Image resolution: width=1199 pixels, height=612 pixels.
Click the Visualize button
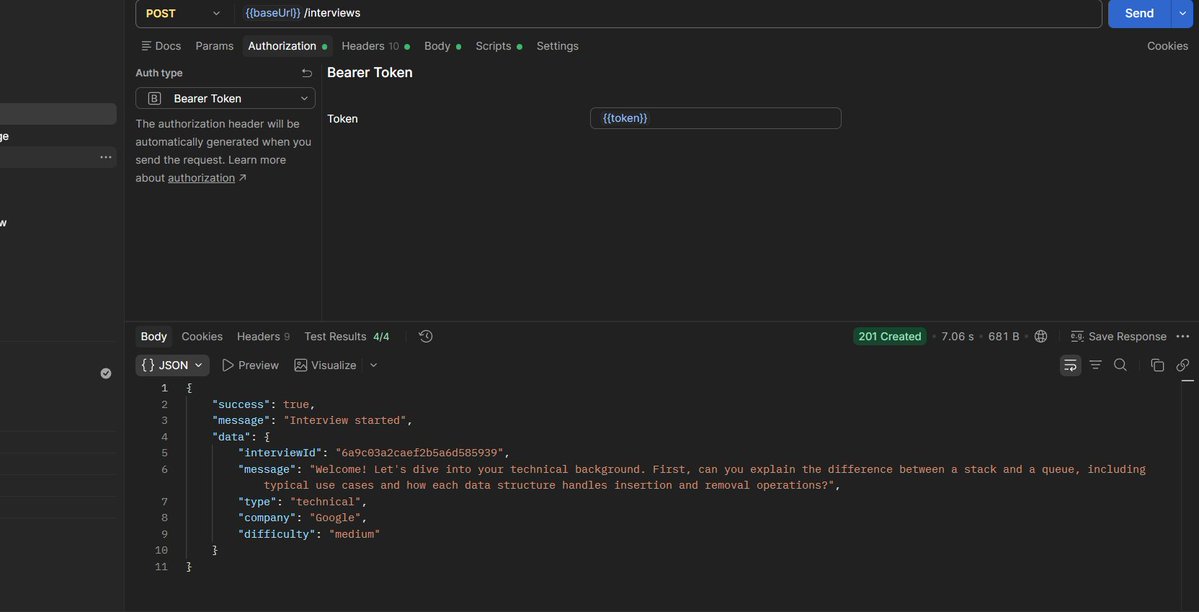[x=325, y=366]
